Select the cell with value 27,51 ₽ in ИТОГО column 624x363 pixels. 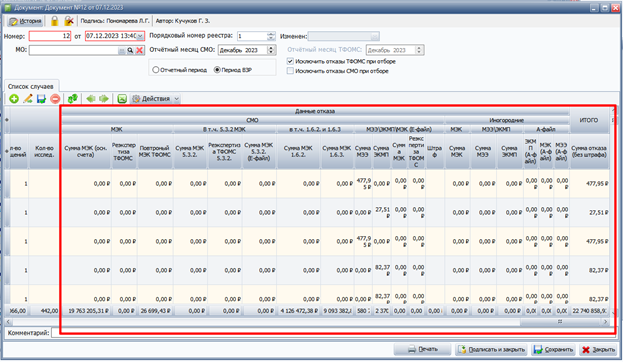tap(589, 213)
